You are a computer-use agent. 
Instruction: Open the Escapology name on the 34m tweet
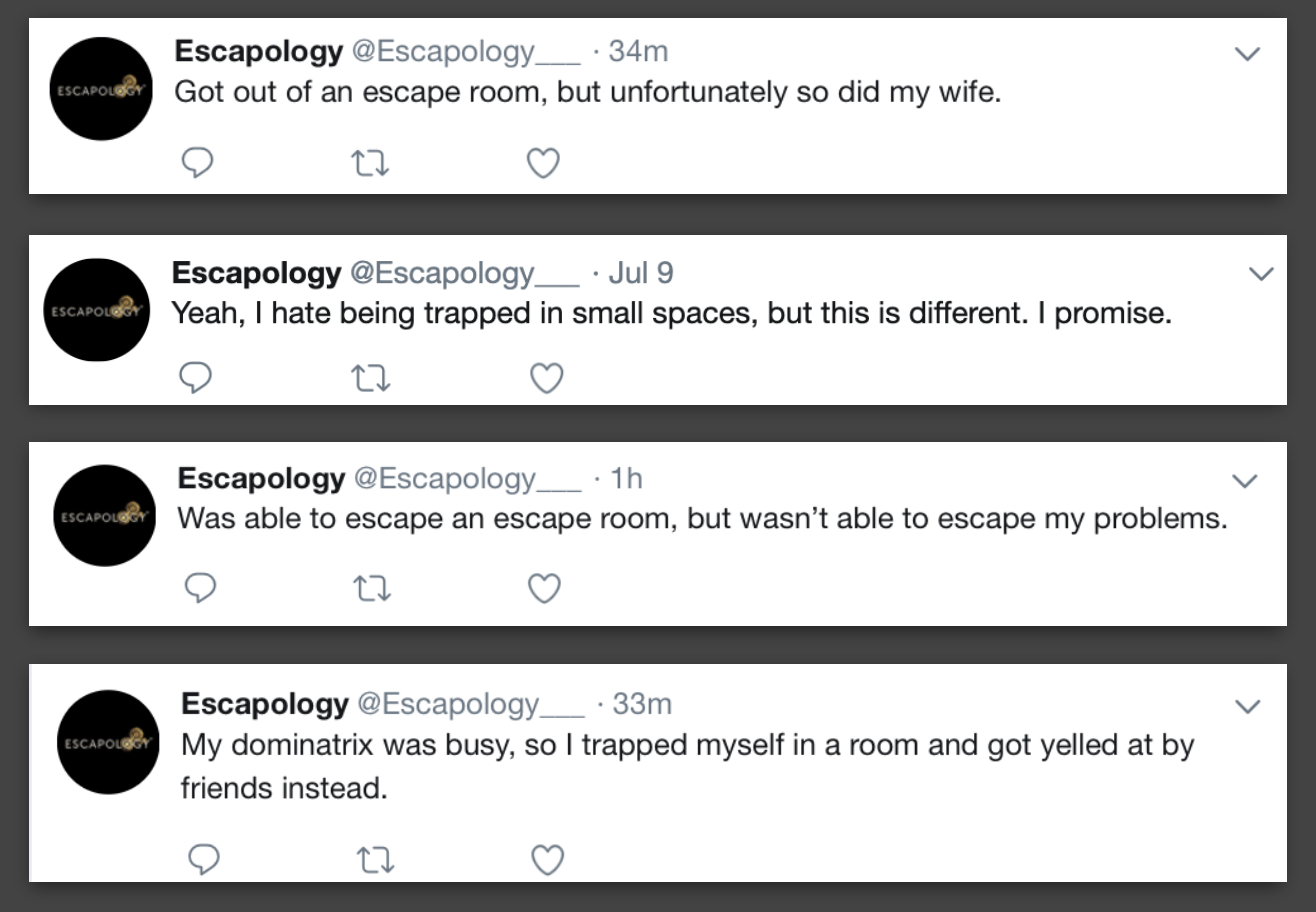258,51
